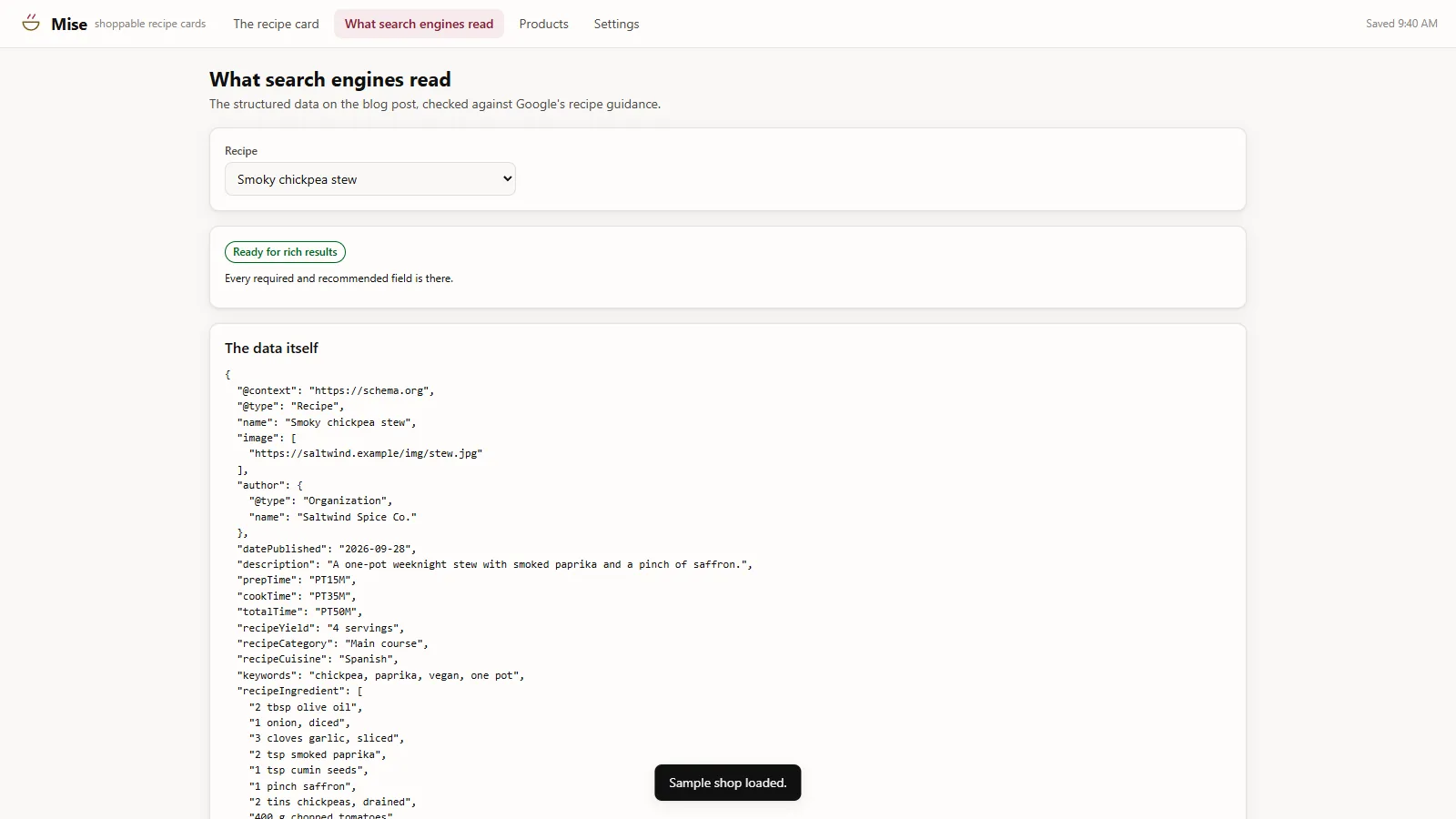Click the Recipe field label
This screenshot has width=1456, height=819.
(241, 151)
